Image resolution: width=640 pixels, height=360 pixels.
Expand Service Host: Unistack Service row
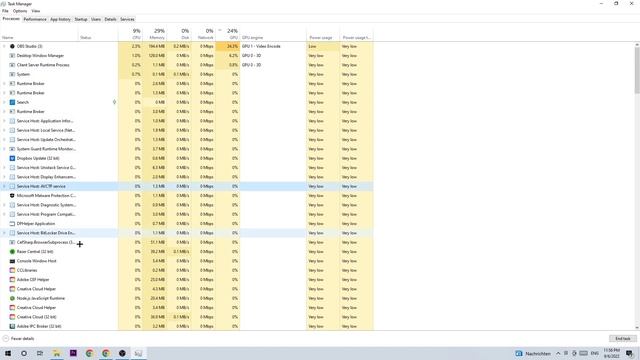point(4,167)
